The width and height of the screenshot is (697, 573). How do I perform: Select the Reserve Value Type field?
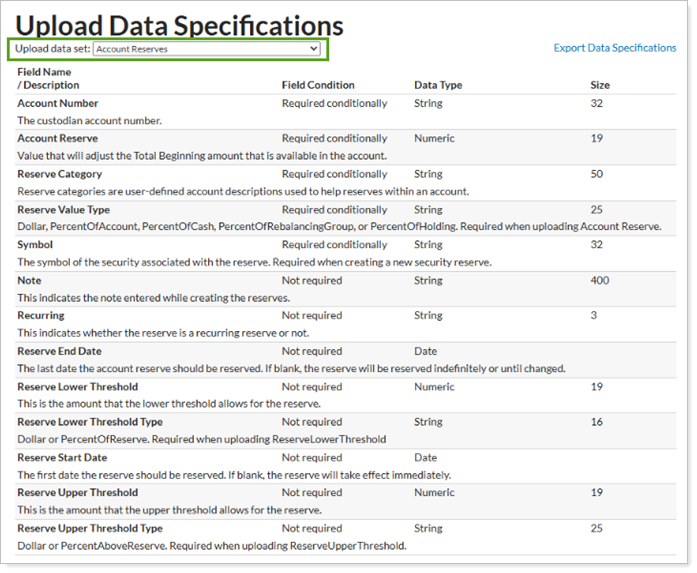[x=64, y=210]
